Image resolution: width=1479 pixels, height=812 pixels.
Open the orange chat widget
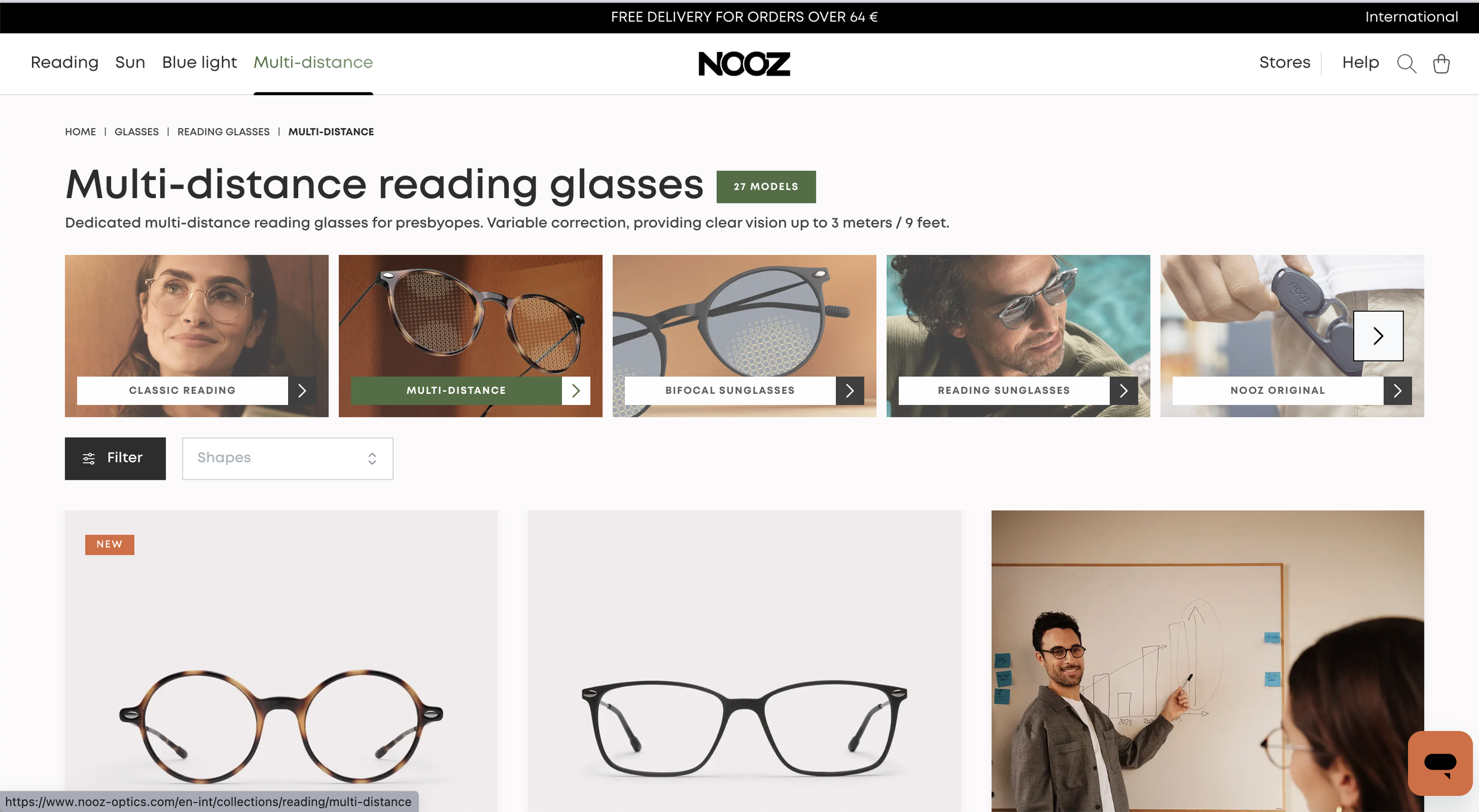click(x=1440, y=763)
